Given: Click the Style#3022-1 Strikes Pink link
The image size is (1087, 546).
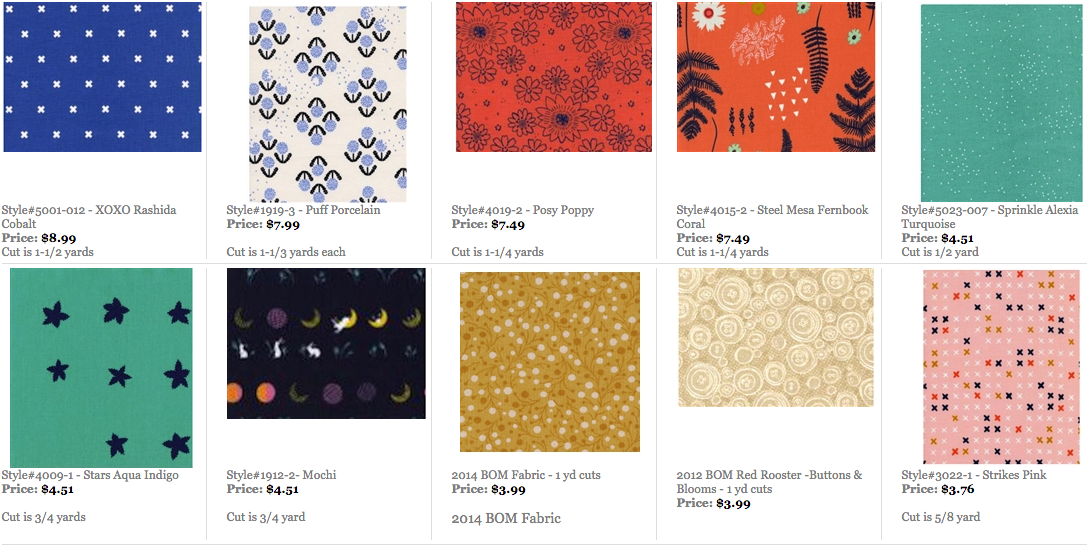Looking at the screenshot, I should (x=974, y=475).
